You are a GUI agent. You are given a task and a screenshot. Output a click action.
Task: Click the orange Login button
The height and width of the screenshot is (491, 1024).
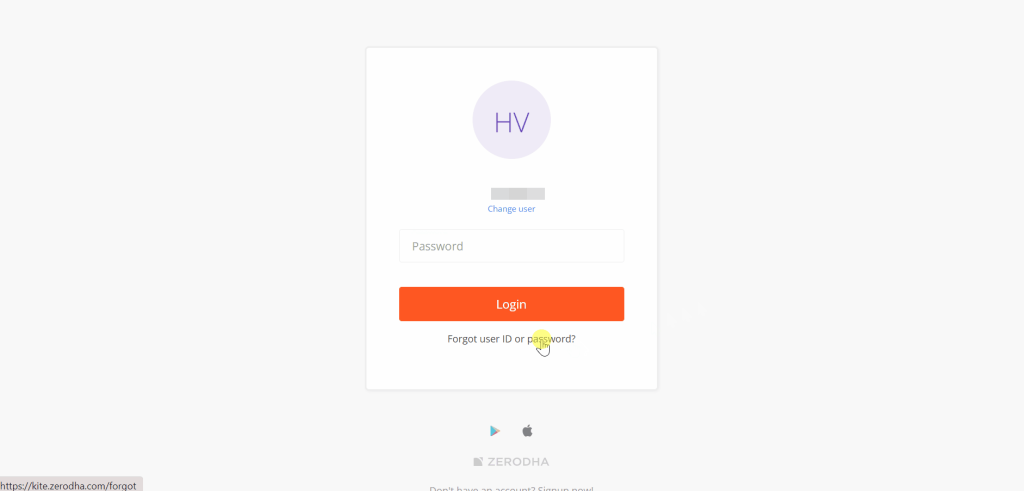point(511,304)
